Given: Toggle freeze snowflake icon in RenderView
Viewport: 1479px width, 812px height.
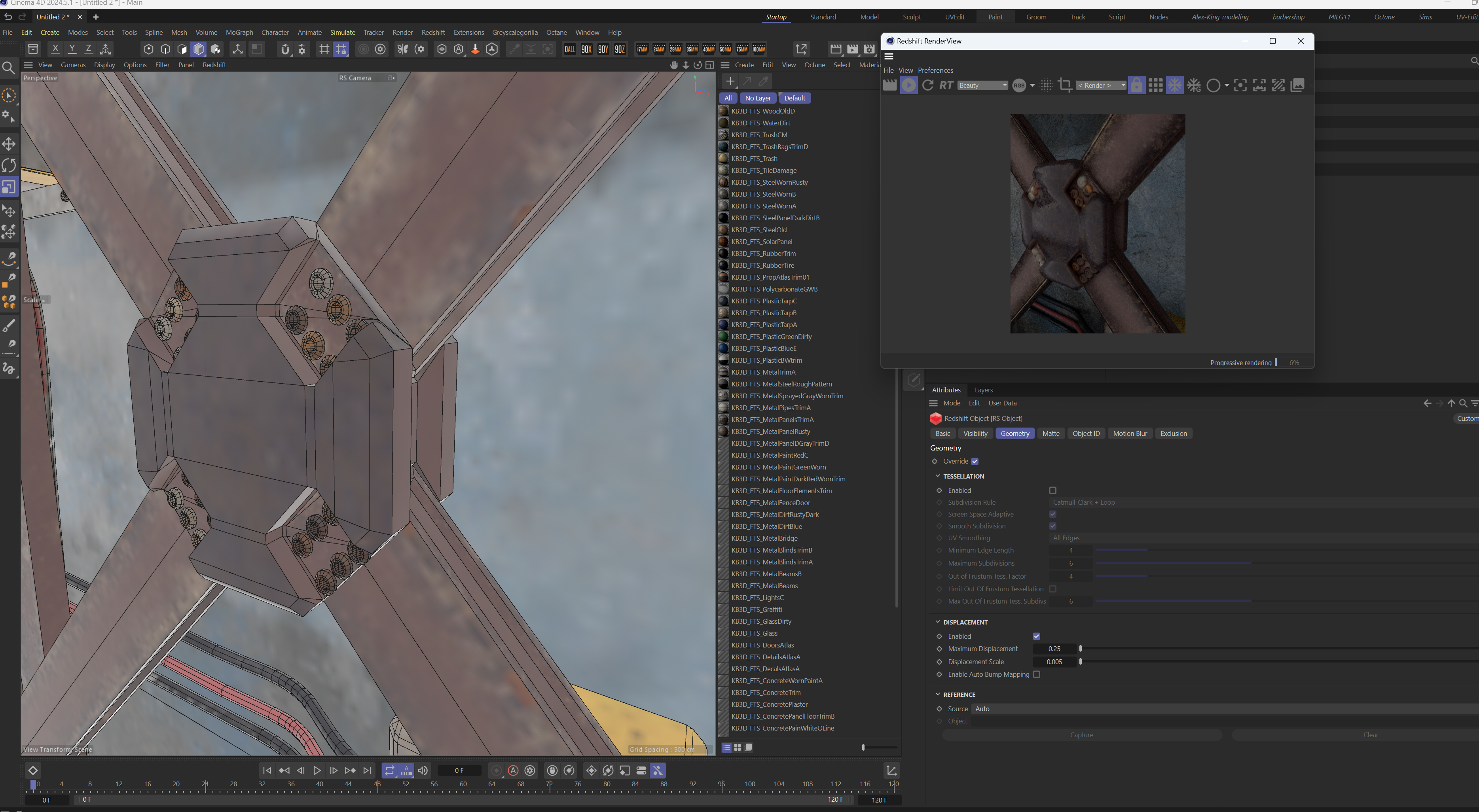Looking at the screenshot, I should coord(1174,85).
